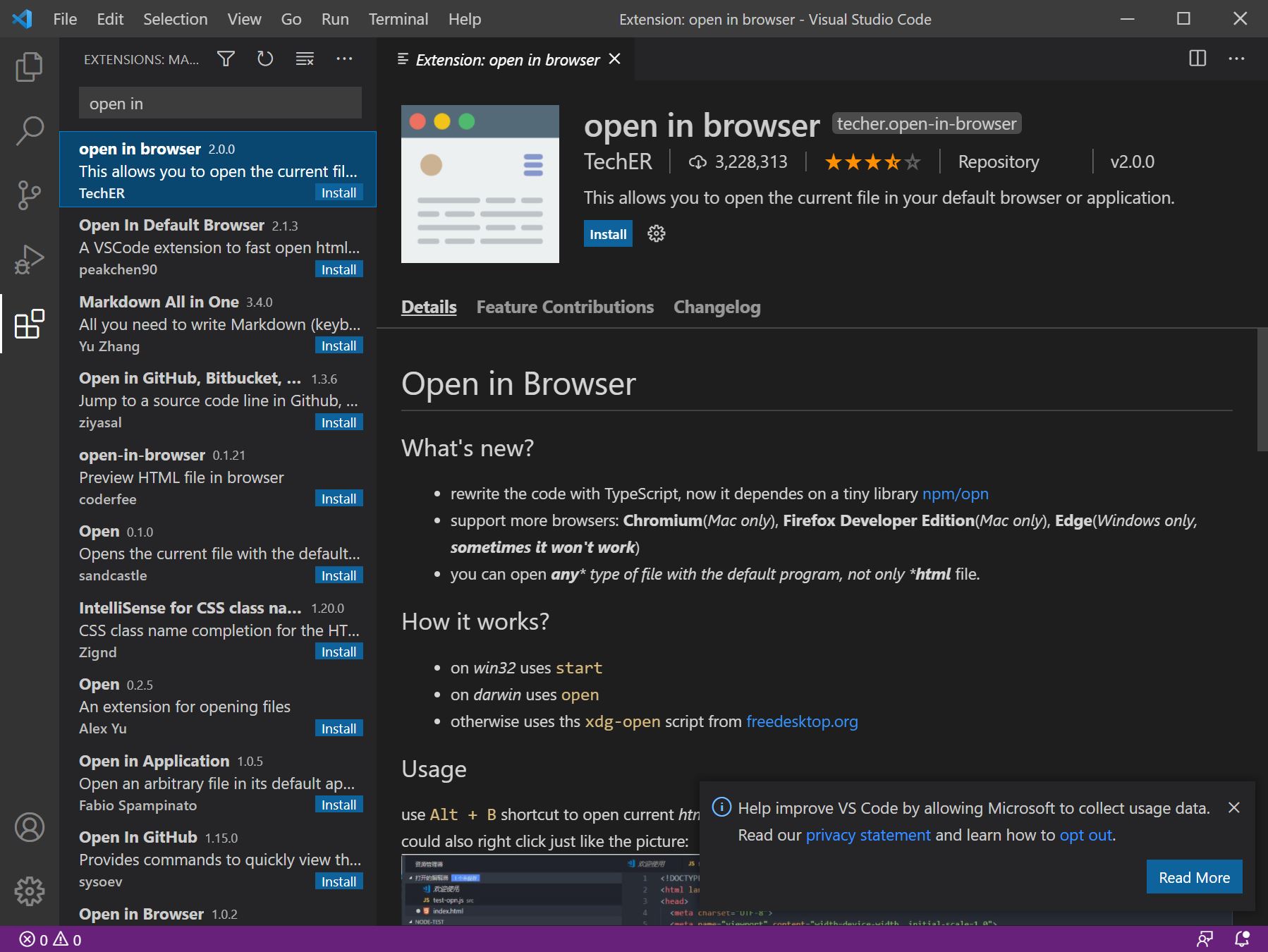Image resolution: width=1268 pixels, height=952 pixels.
Task: Open the Selection menu
Action: [176, 19]
